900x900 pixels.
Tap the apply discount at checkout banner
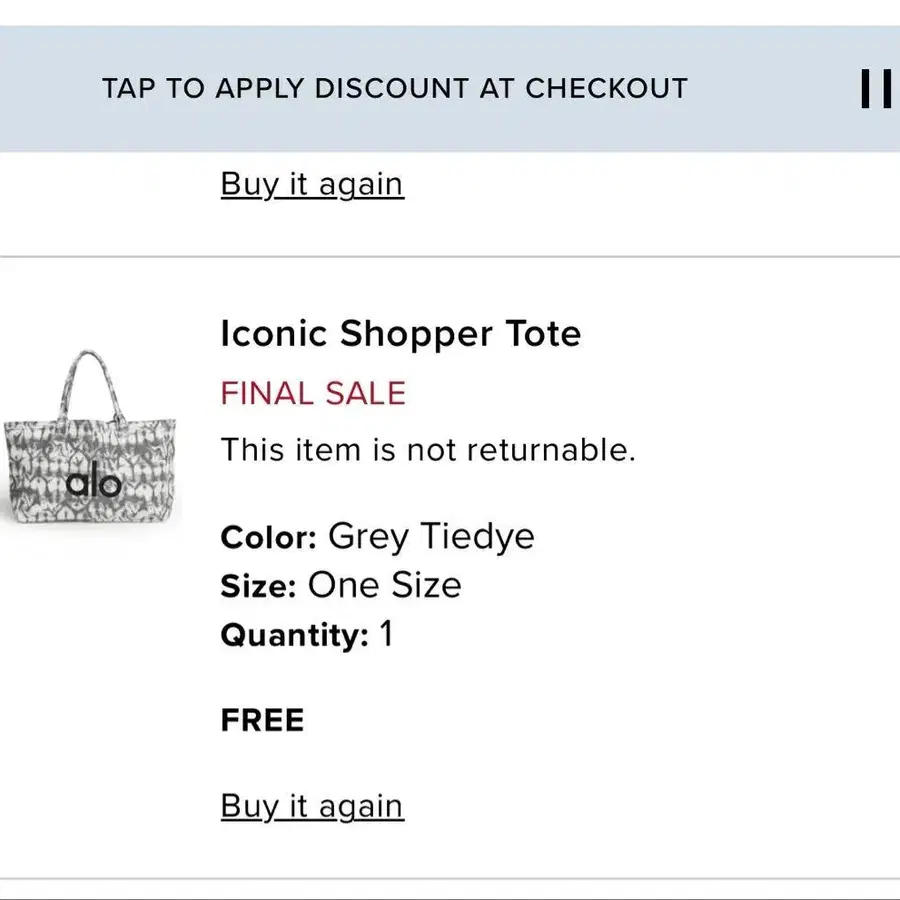pyautogui.click(x=394, y=89)
